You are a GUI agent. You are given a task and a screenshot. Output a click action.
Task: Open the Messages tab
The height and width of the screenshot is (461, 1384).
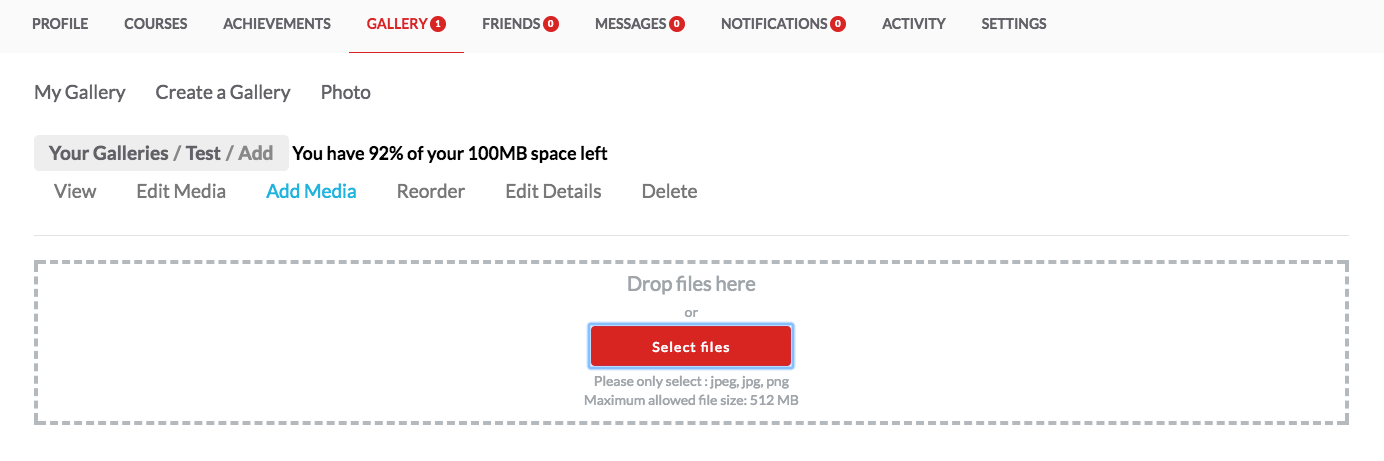click(630, 24)
